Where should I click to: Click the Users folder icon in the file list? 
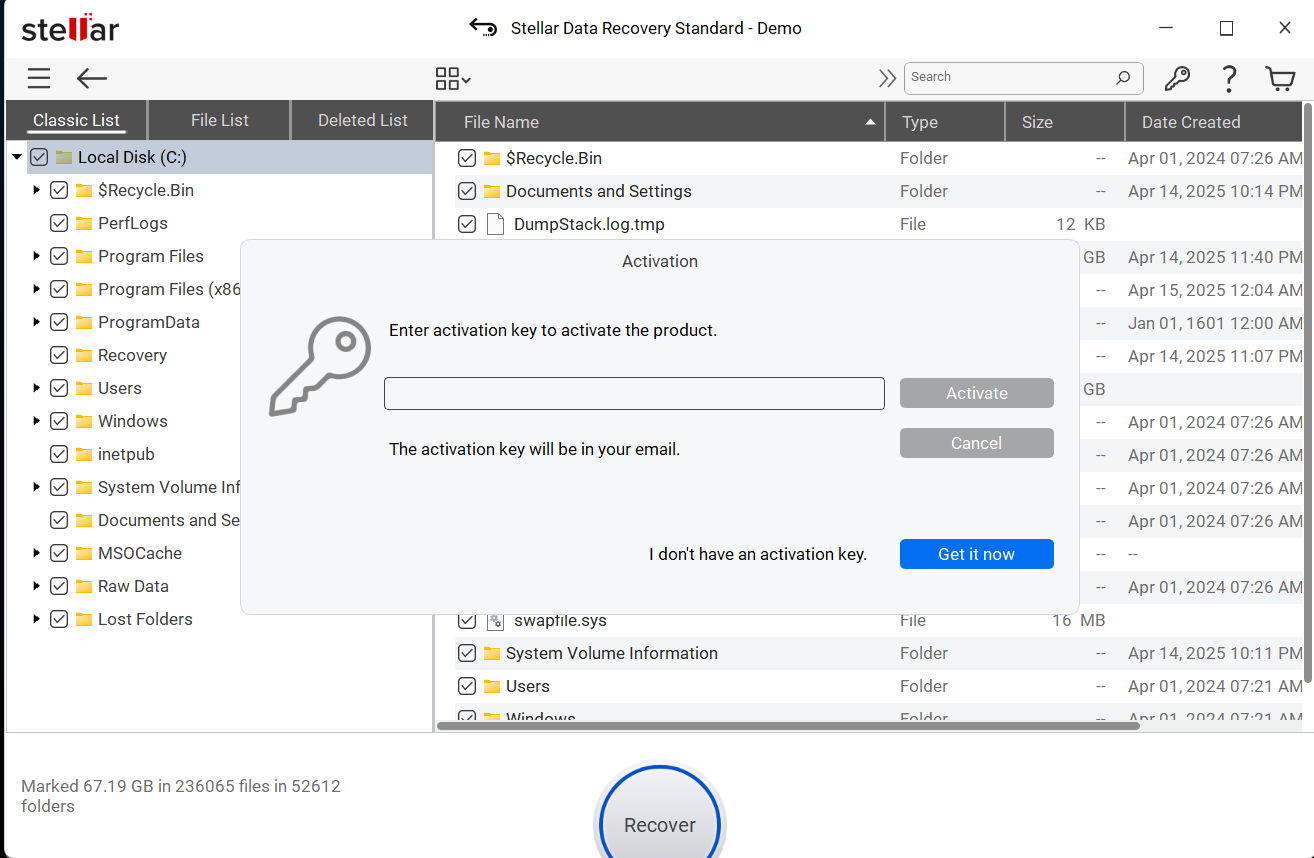[491, 686]
